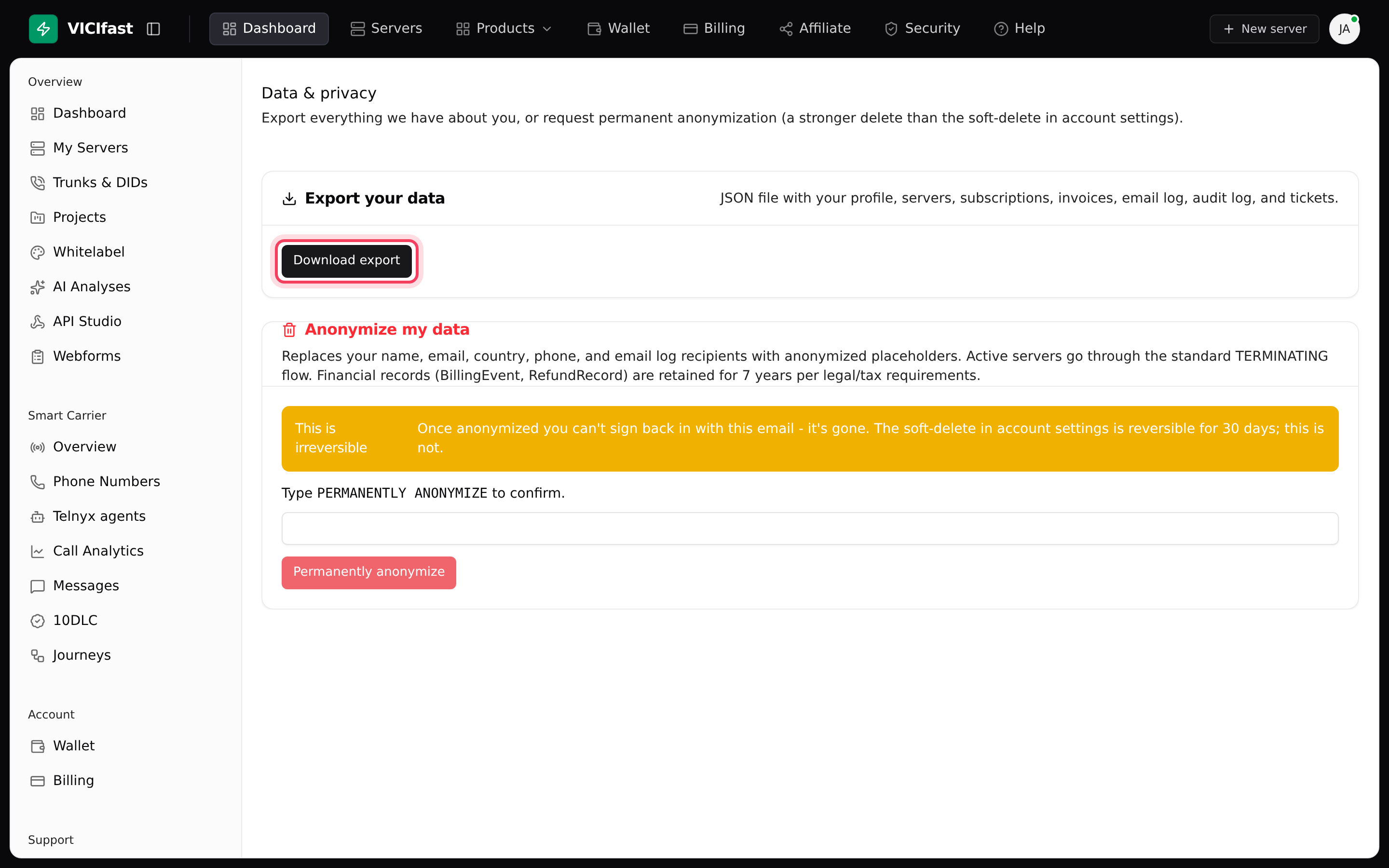Click the 'Anonymize my data' heading
The image size is (1389, 868).
(387, 329)
